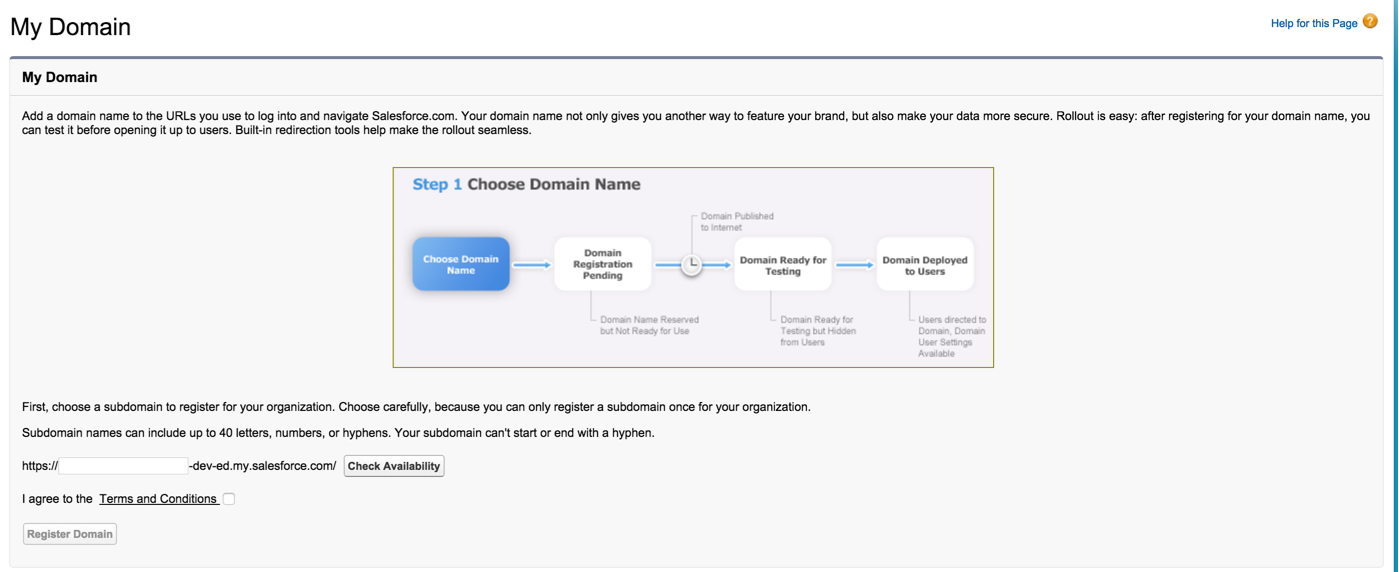
Task: Click the large My Domain page title
Action: pyautogui.click(x=70, y=27)
